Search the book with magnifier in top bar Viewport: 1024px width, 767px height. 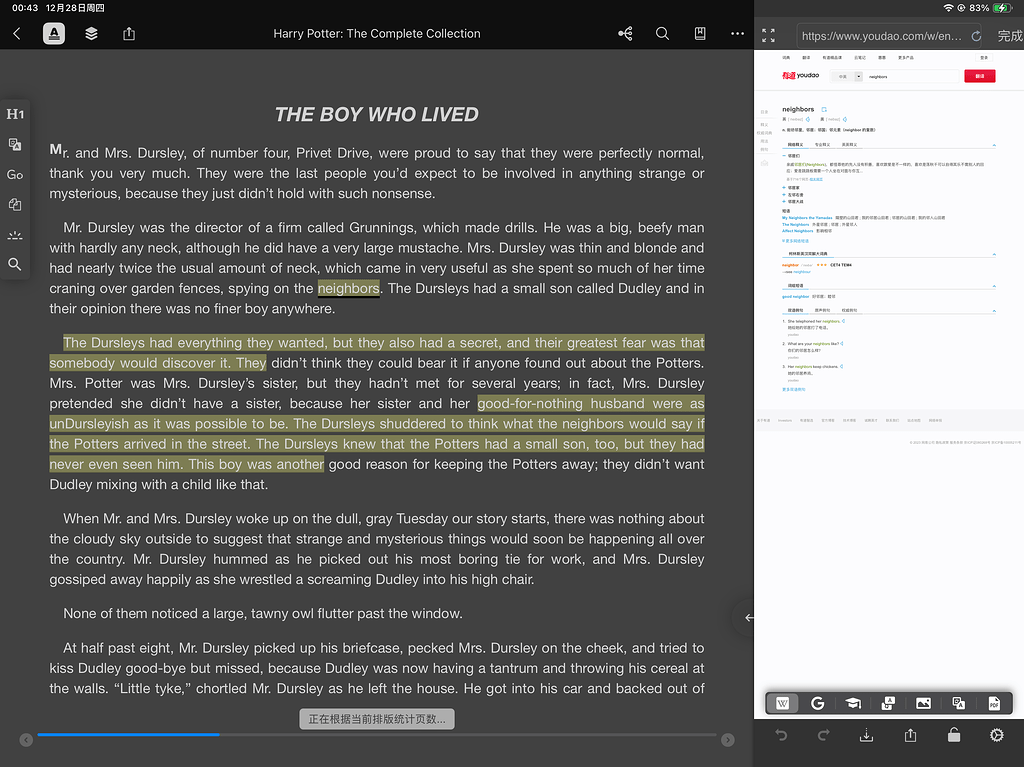click(x=662, y=34)
